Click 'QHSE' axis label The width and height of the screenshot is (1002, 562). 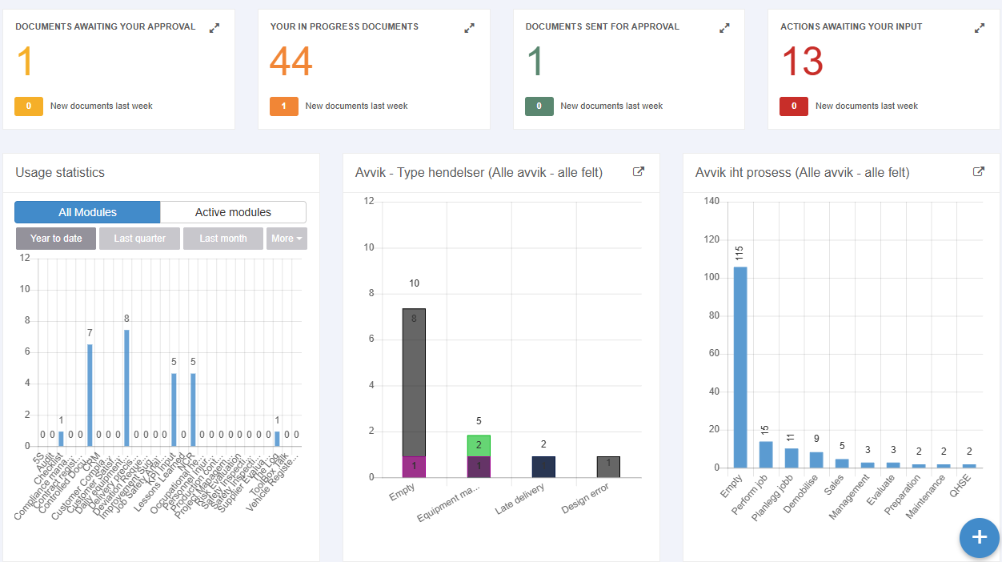[960, 486]
